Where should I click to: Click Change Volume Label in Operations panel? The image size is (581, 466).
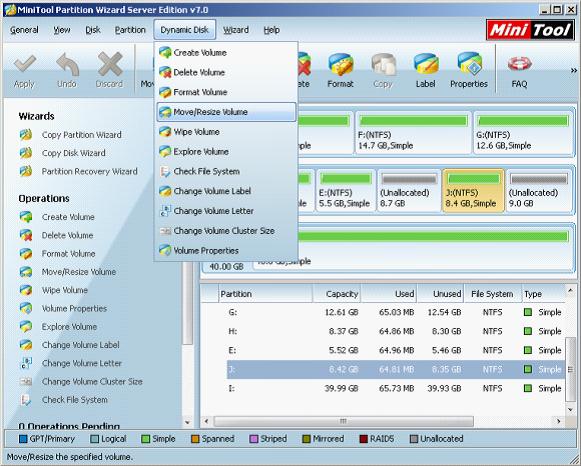coord(69,345)
